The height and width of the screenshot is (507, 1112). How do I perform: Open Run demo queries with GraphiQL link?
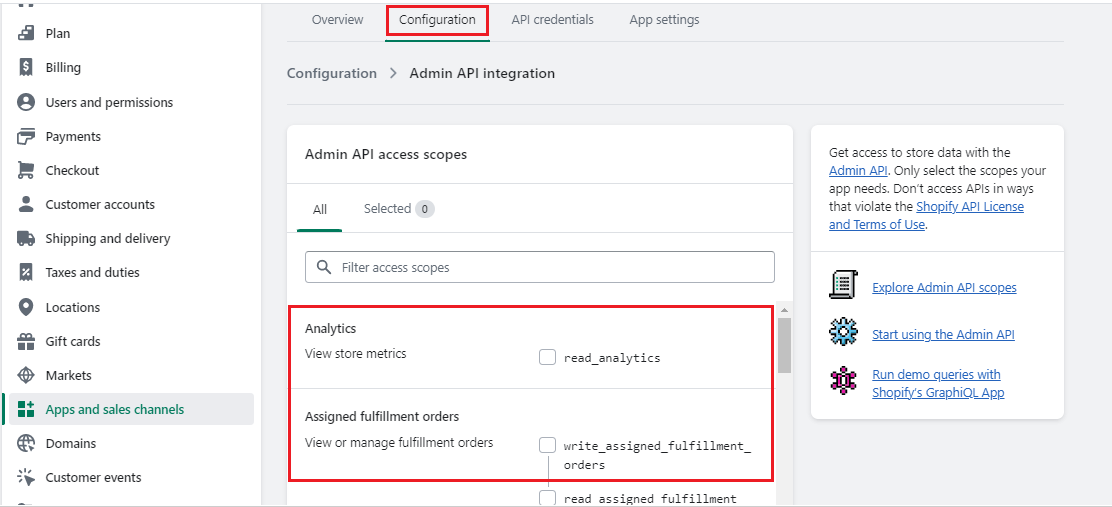click(936, 383)
